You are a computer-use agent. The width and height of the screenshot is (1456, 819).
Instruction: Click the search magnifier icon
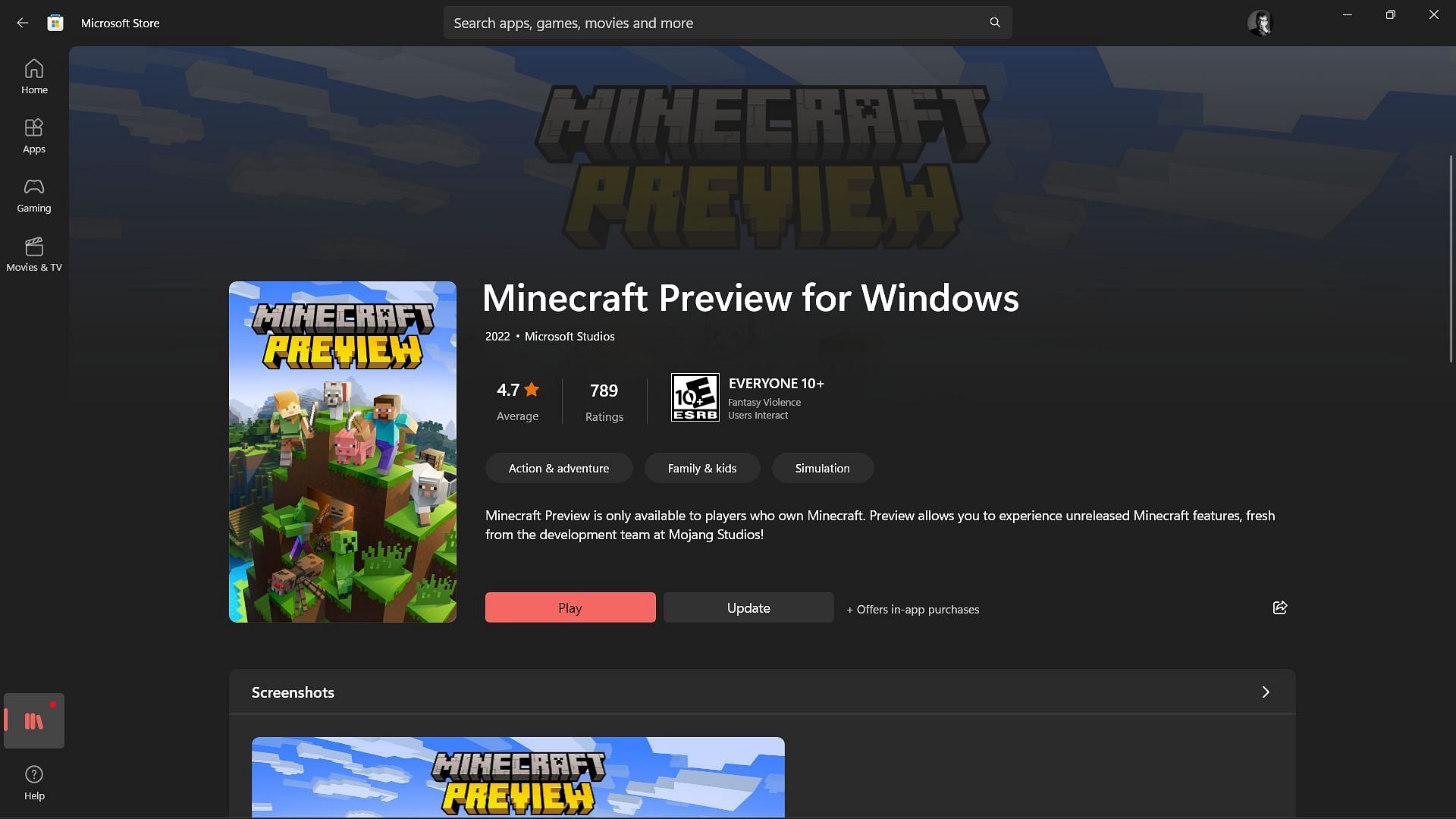pos(996,22)
